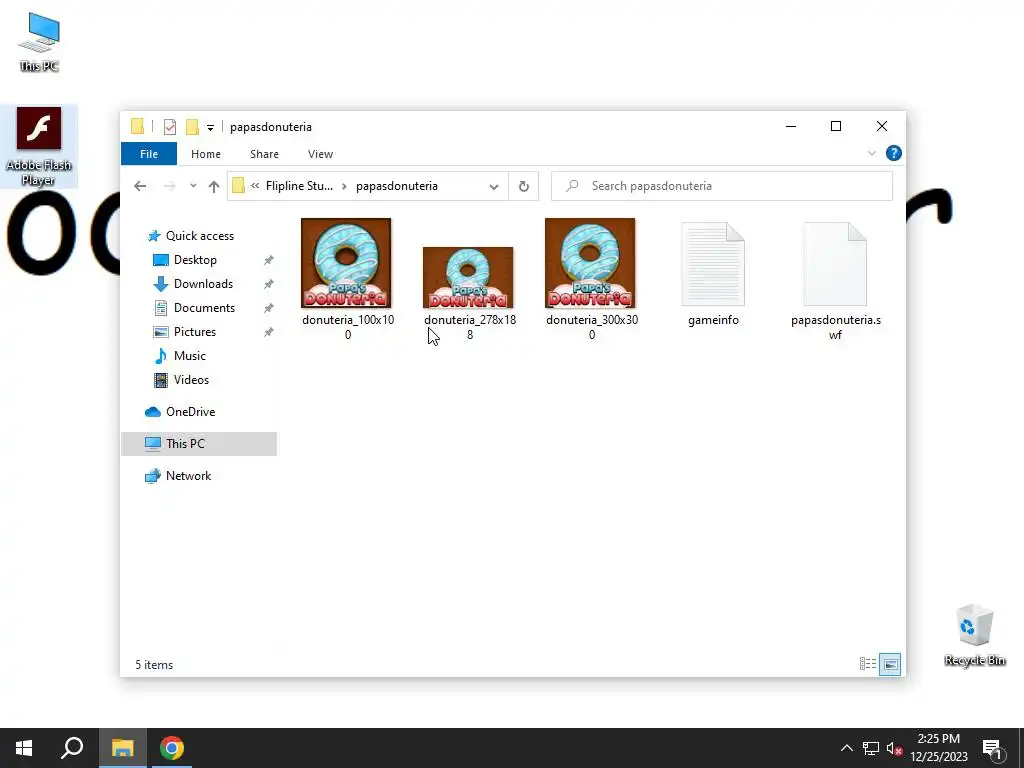This screenshot has width=1024, height=768.
Task: Click the pin icon beside Documents
Action: 268,308
